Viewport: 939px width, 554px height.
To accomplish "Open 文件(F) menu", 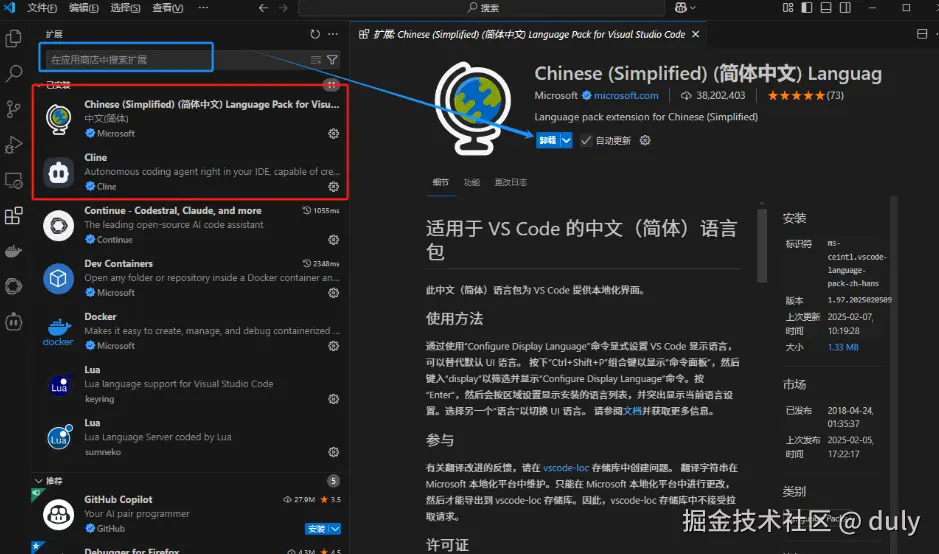I will click(x=42, y=8).
